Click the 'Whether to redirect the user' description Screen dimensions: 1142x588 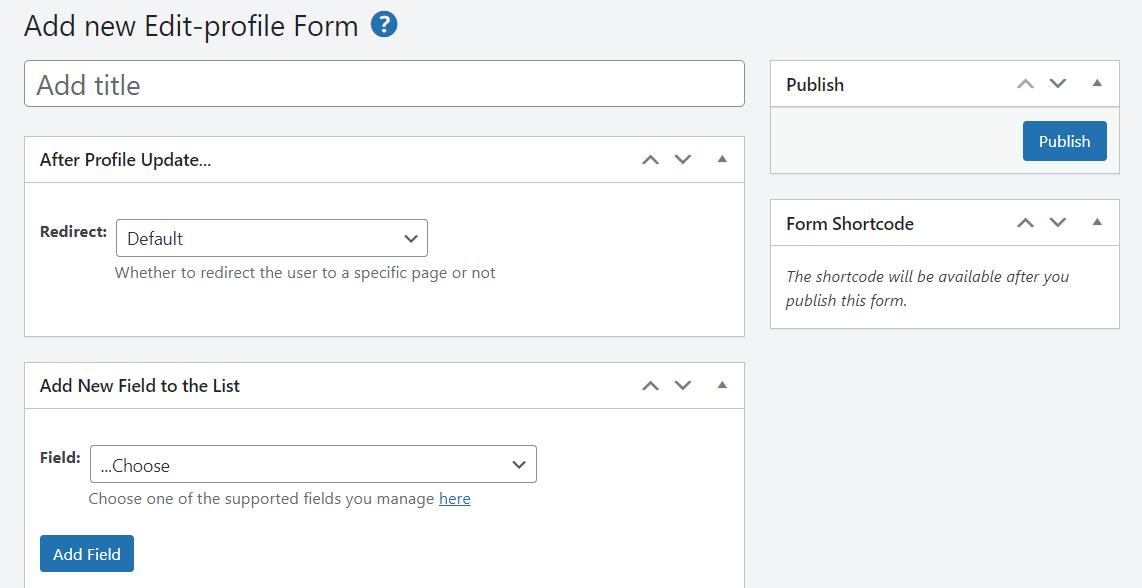point(305,273)
